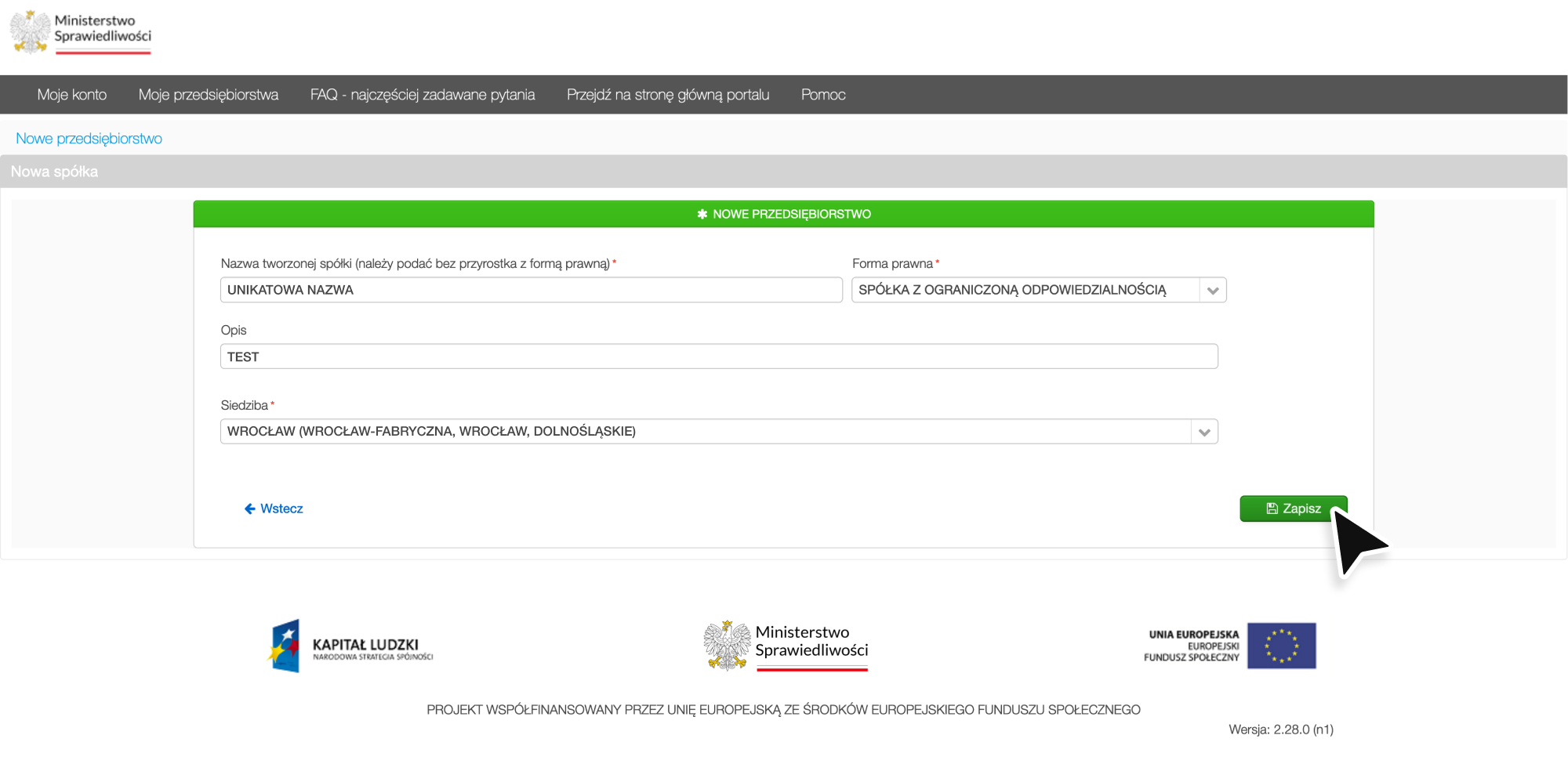Click the Nowe przedsiębiorstwo breadcrumb link
The image size is (1568, 771).
[x=89, y=139]
